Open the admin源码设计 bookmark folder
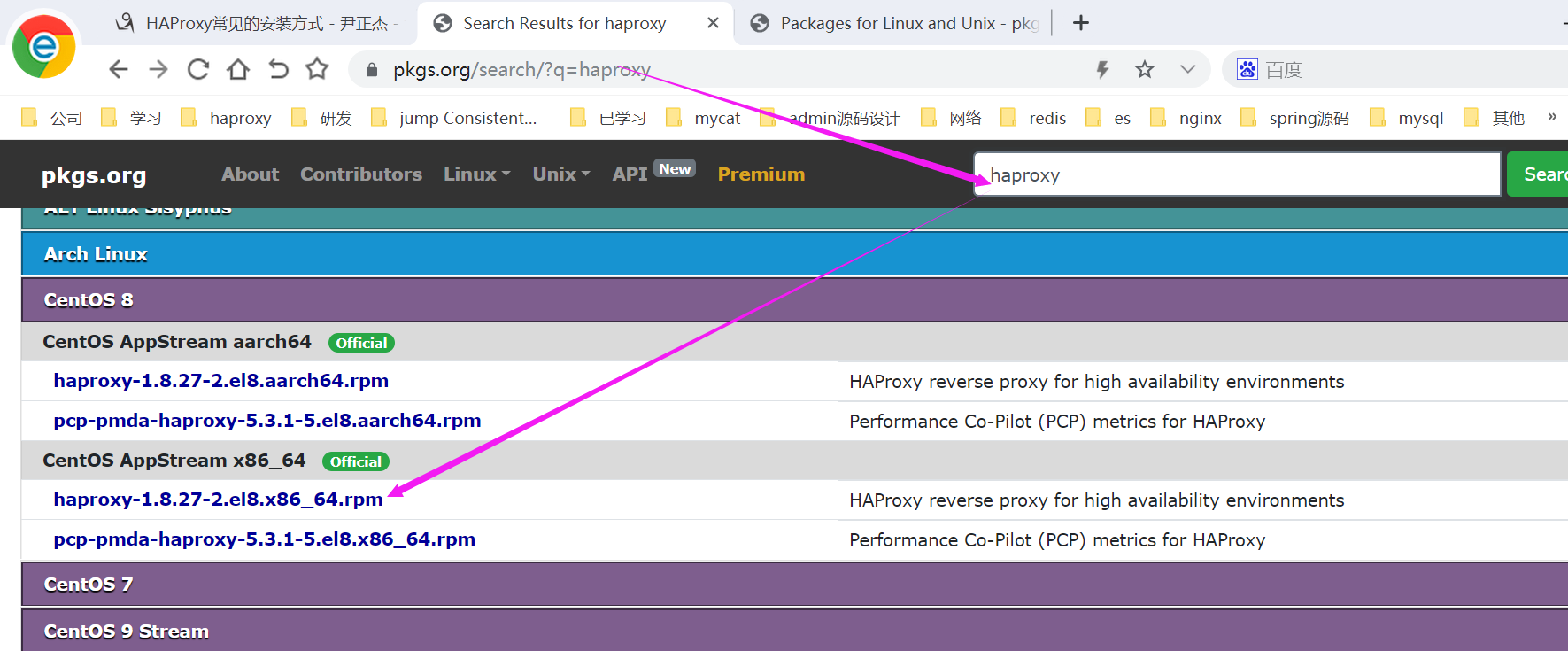Screen dimensions: 1568x651 830,118
